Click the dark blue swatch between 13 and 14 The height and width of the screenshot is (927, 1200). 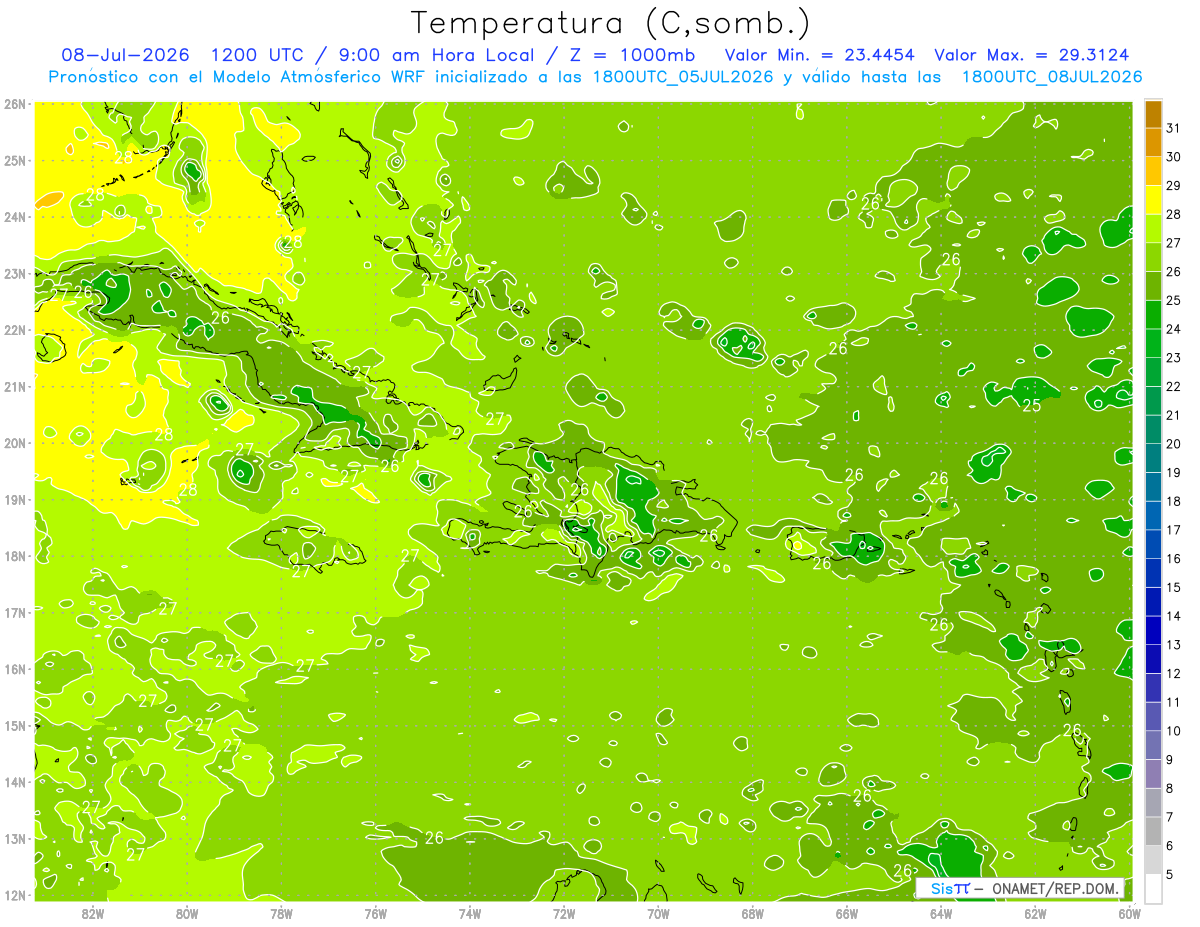click(x=1154, y=630)
